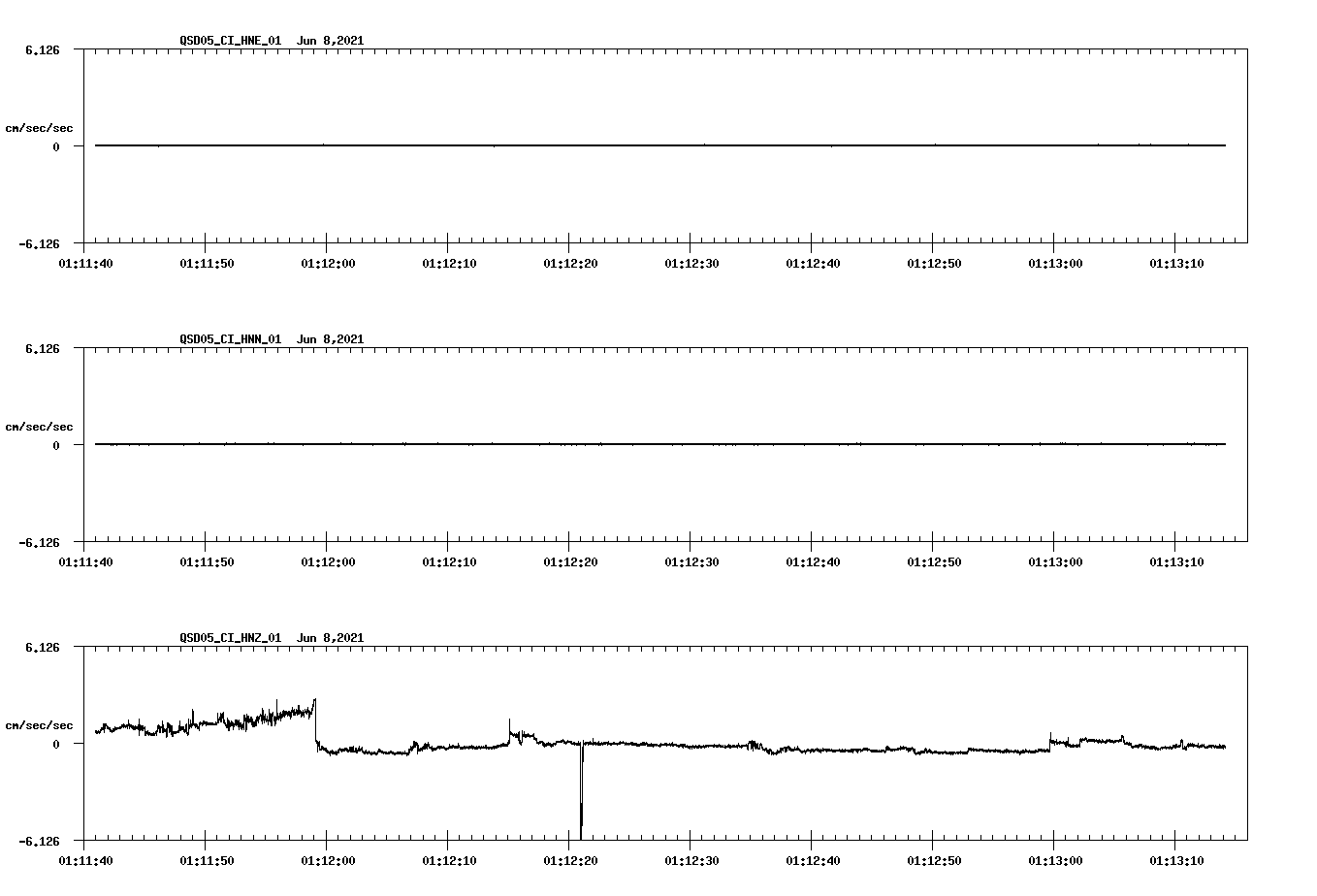Image resolution: width=1317 pixels, height=896 pixels.
Task: Select the -6.126 axis label on HNZ plot
Action: [x=40, y=842]
